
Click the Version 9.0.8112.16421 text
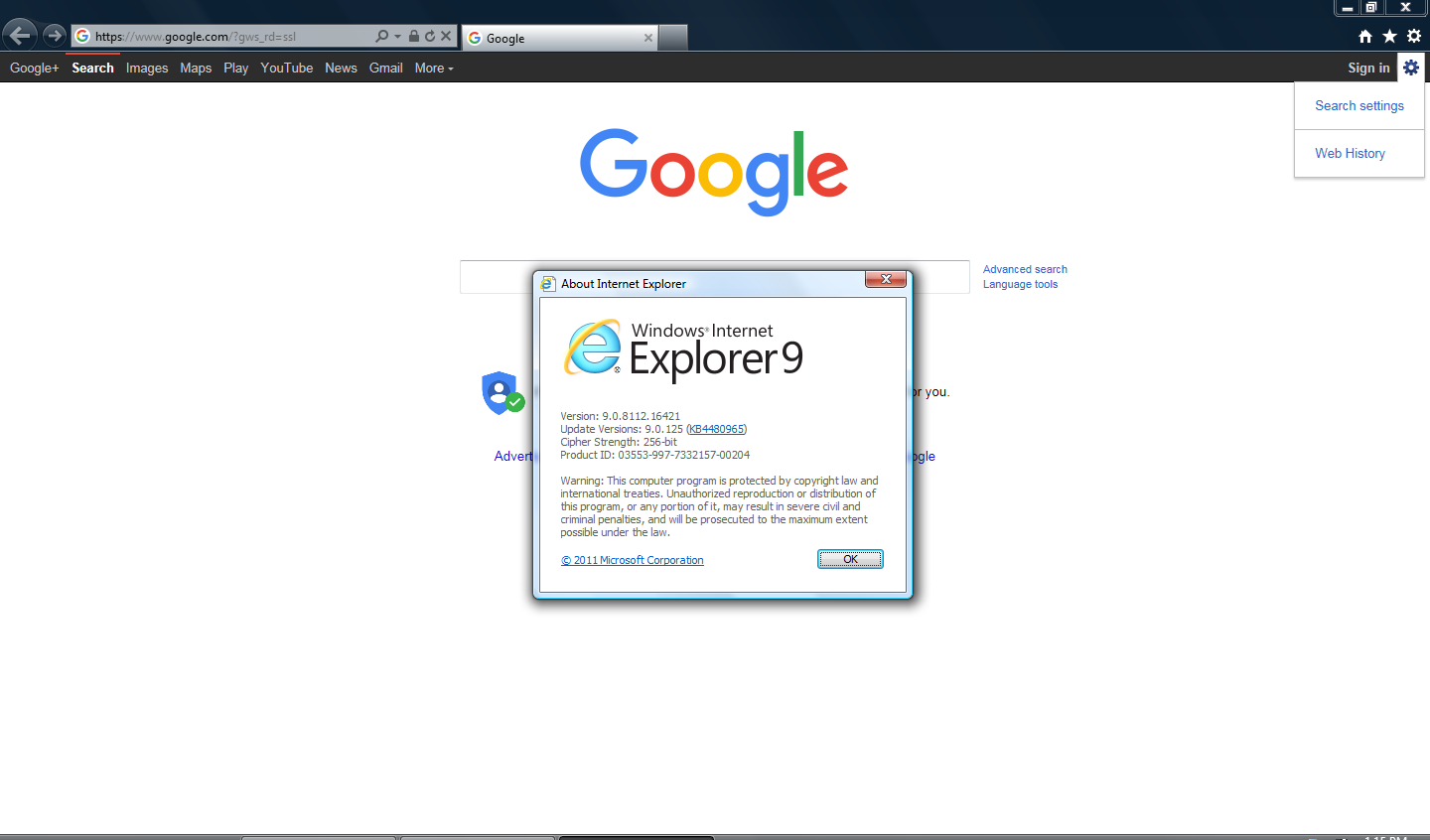click(620, 416)
